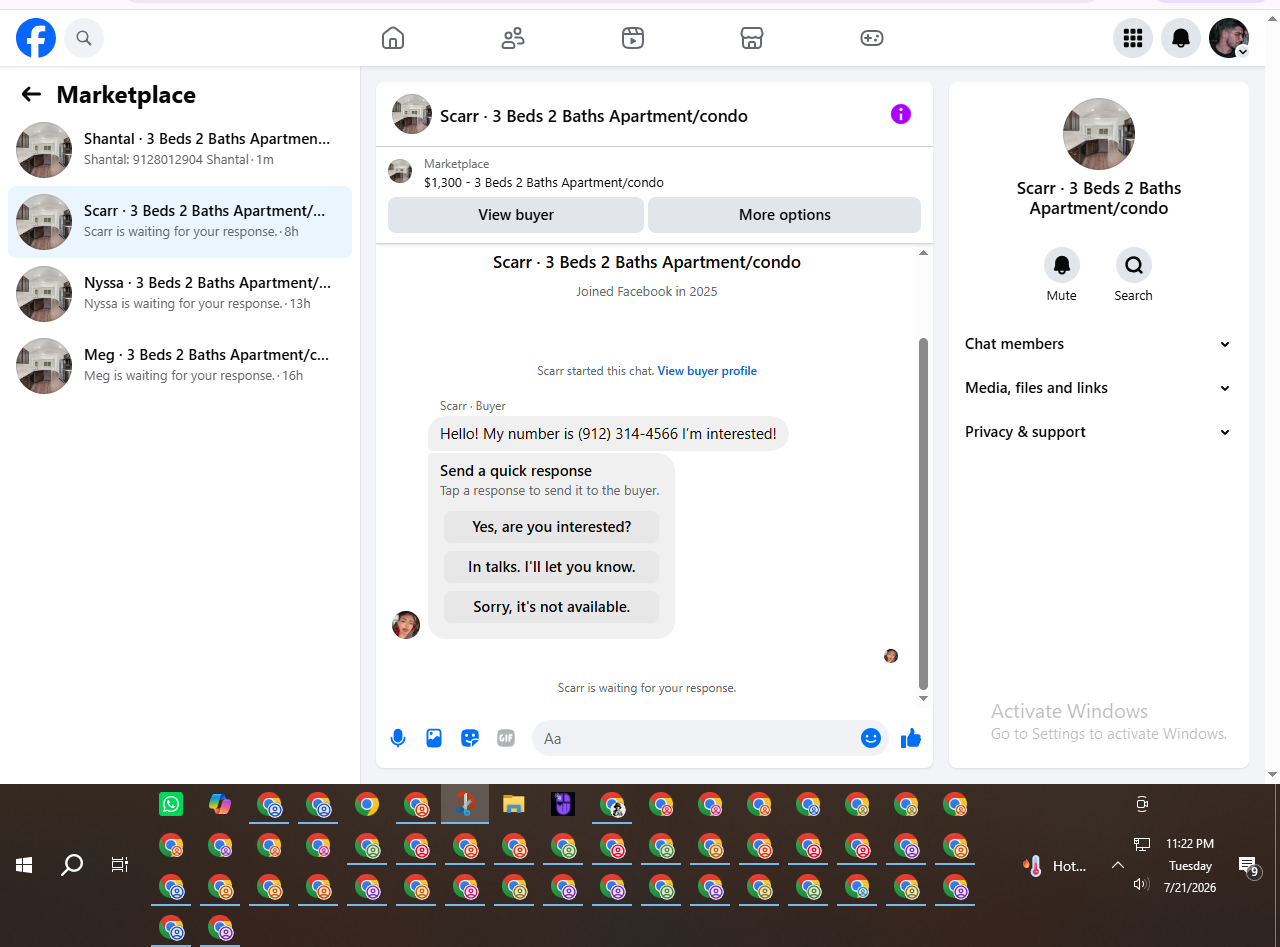Screen dimensions: 1280x947
Task: Record a voice clip with microphone icon
Action: point(398,738)
